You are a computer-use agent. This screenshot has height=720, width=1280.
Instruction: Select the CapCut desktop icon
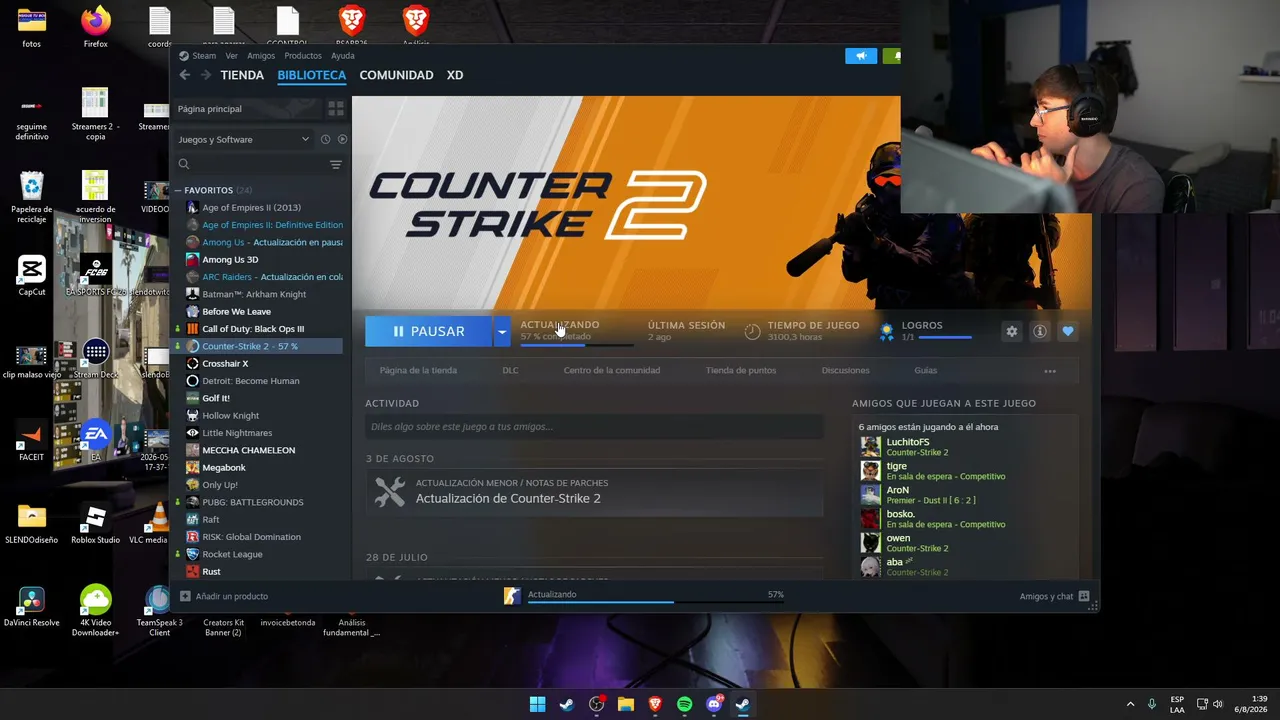pos(32,276)
